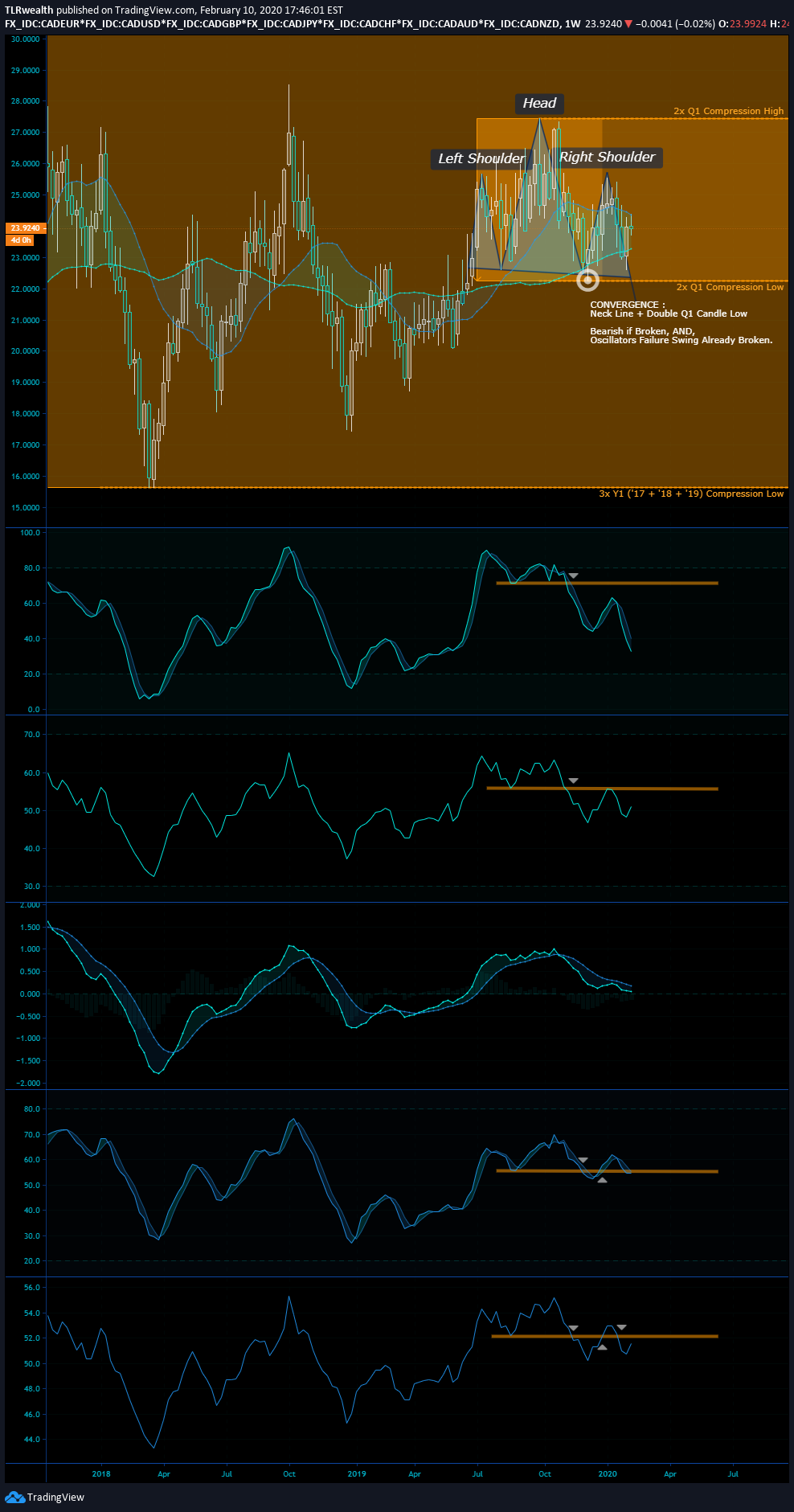This screenshot has width=794, height=1512.
Task: Click the 'Oscillators Failure Swing Already Broken' note
Action: click(681, 340)
